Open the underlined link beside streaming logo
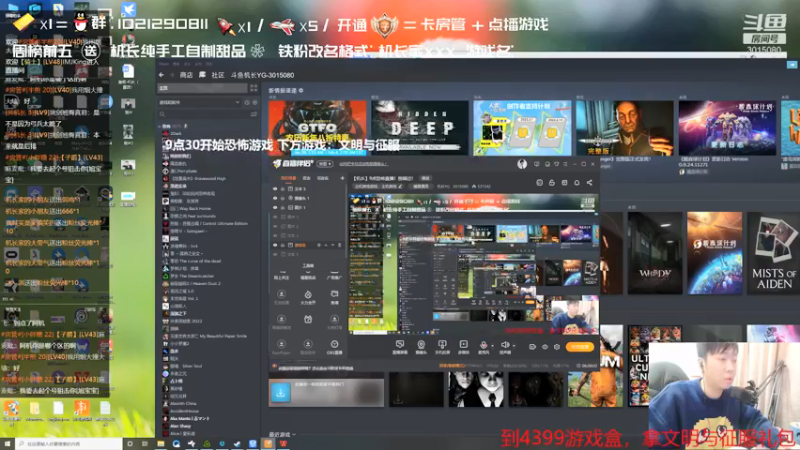This screenshot has width=800, height=450. coord(363,164)
